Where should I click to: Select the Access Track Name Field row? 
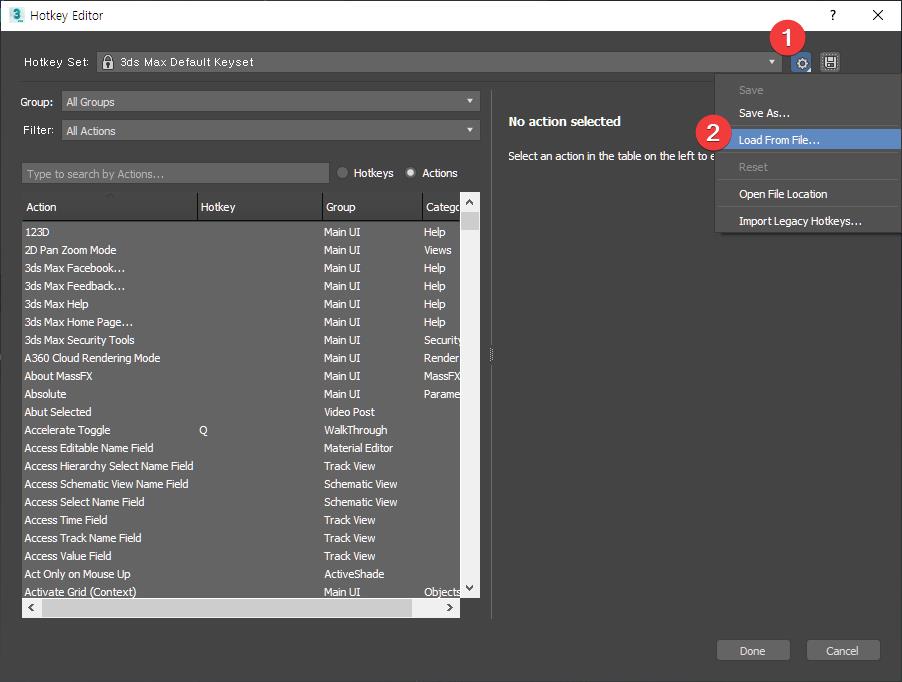[x=240, y=538]
